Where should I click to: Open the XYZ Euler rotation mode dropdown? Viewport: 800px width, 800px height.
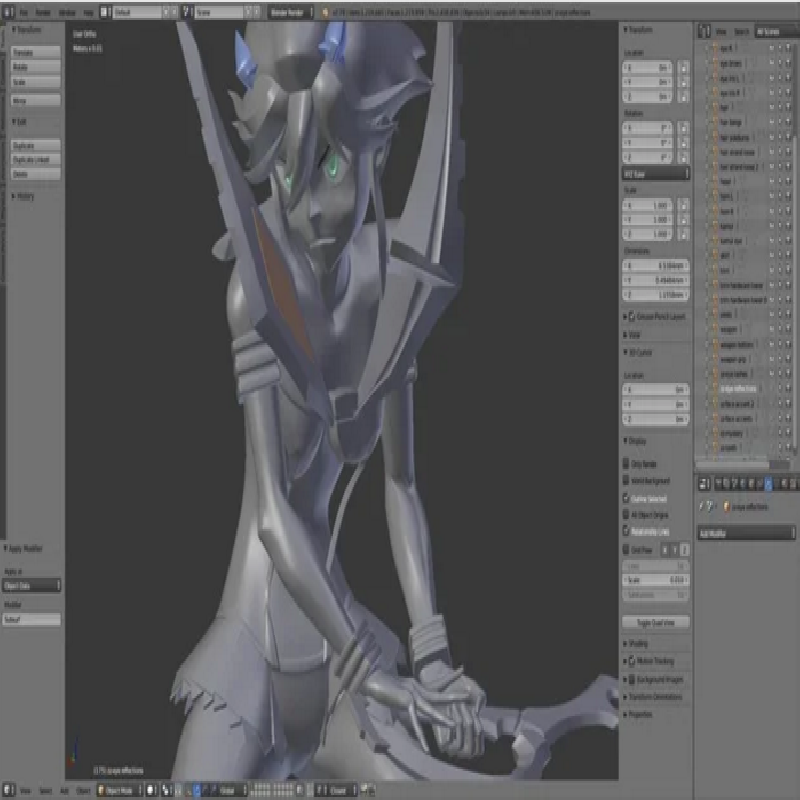tap(656, 173)
